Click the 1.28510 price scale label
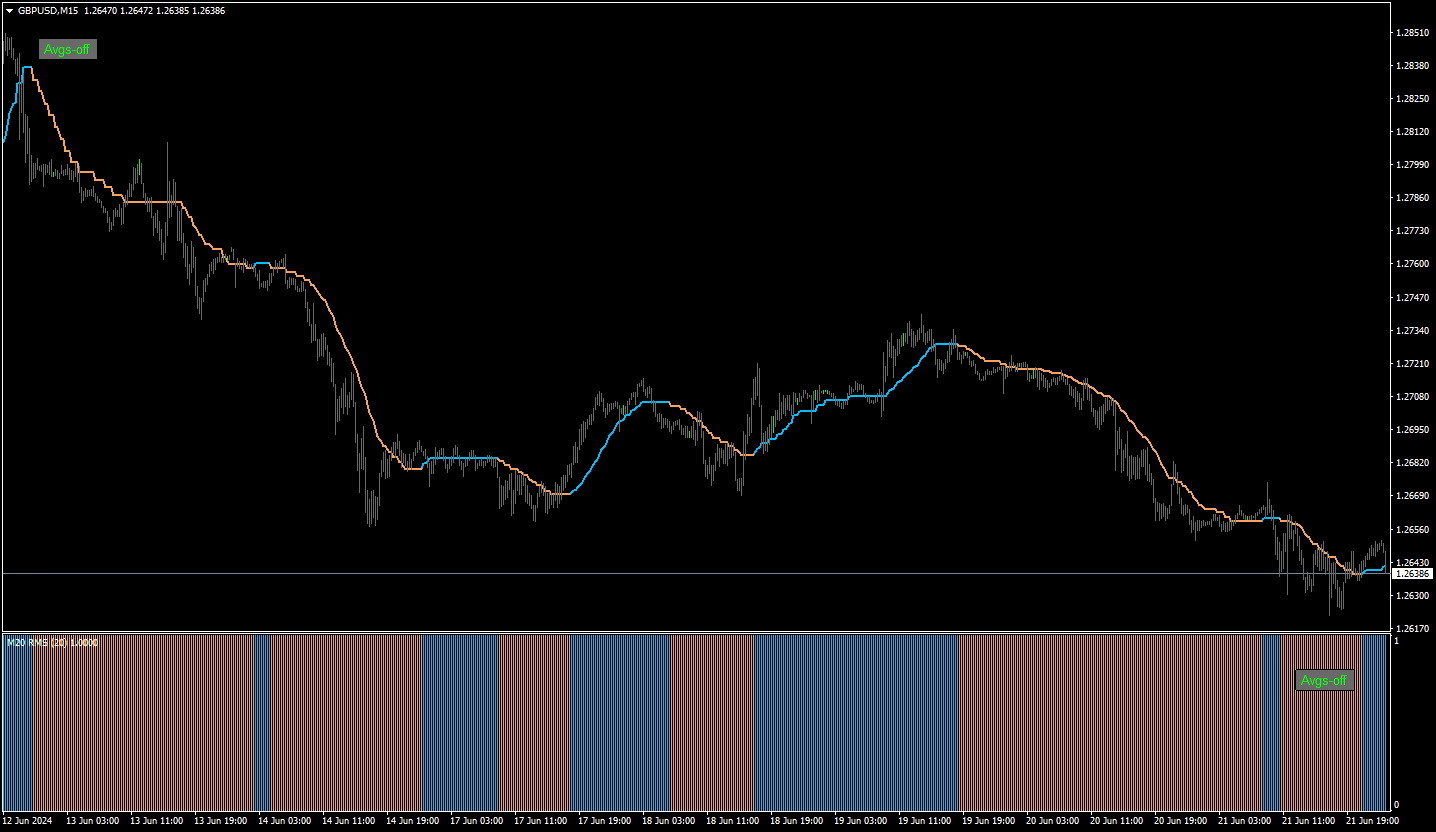Viewport: 1436px width, 832px height. click(x=1411, y=32)
